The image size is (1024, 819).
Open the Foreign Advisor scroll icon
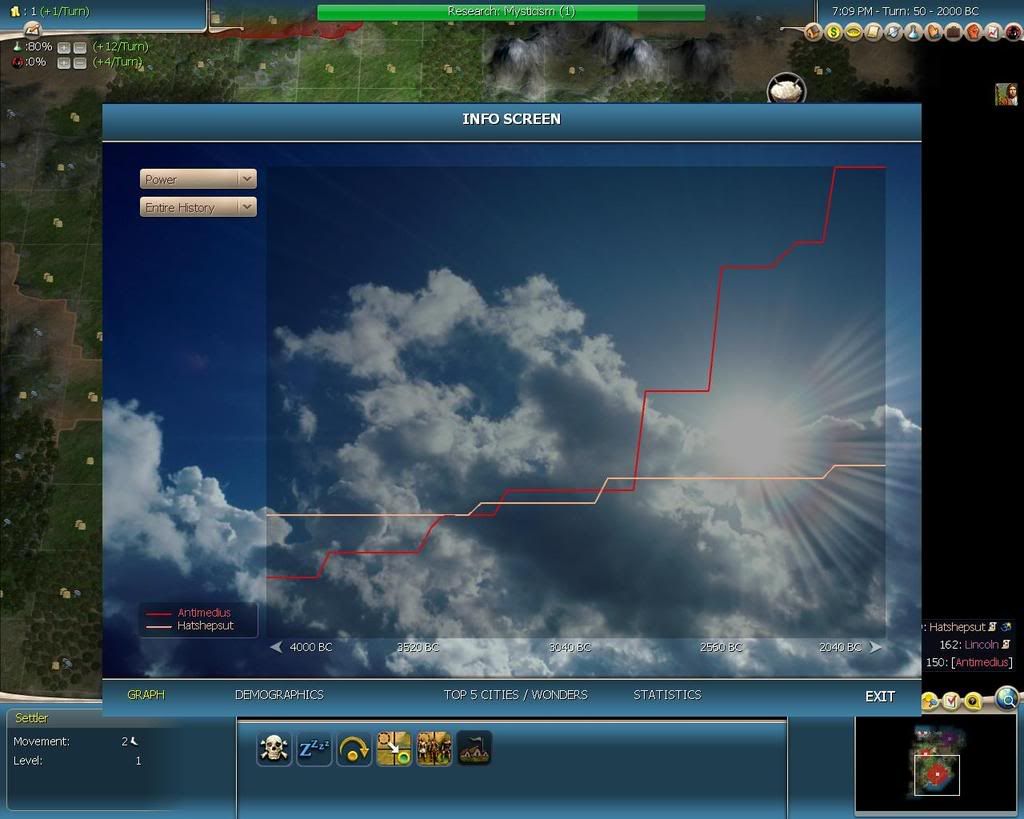click(873, 32)
